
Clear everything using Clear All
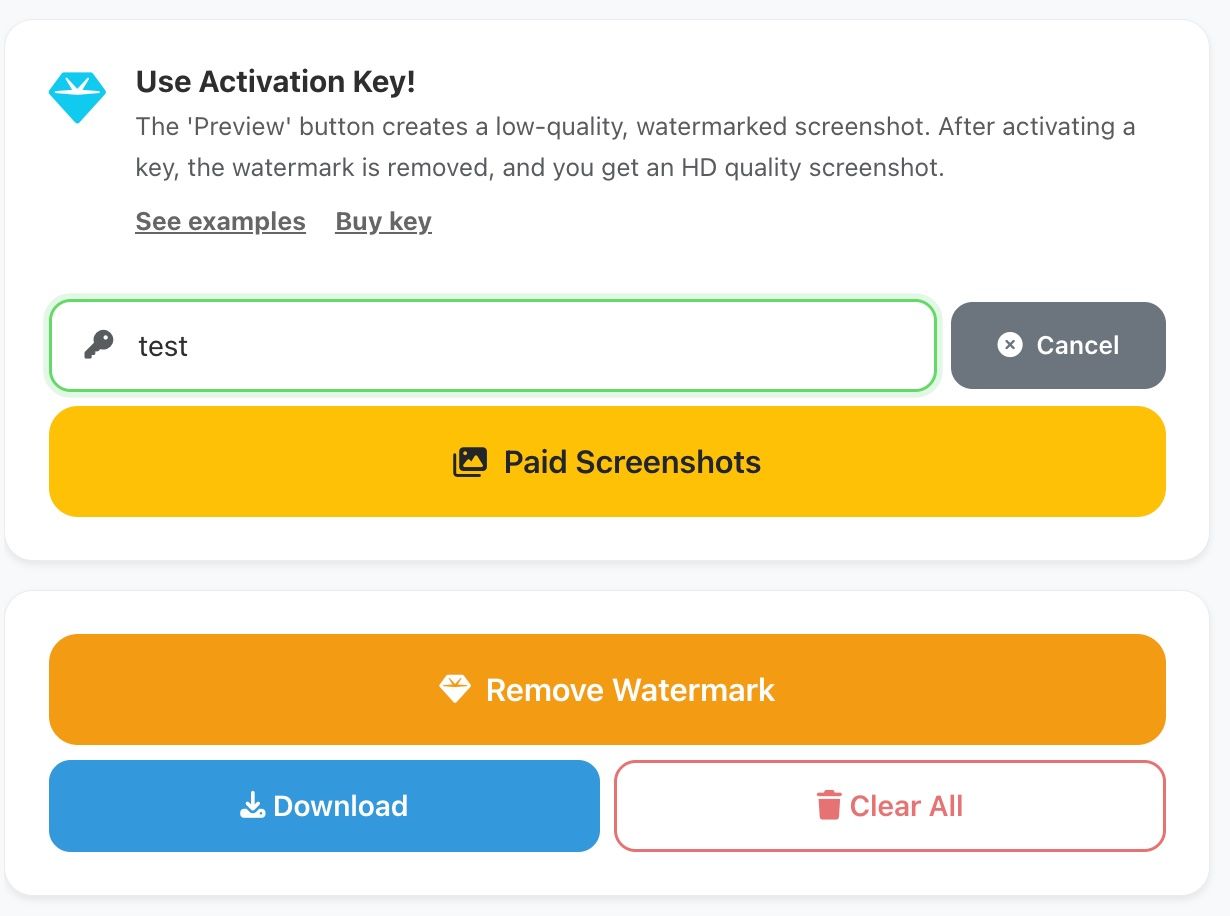pos(889,805)
